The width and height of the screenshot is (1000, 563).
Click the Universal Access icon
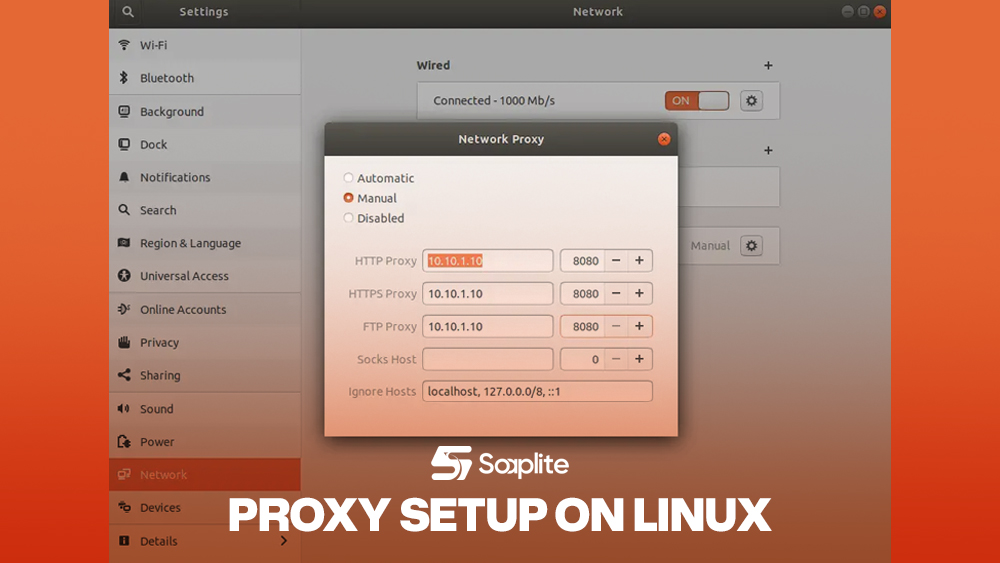click(124, 275)
